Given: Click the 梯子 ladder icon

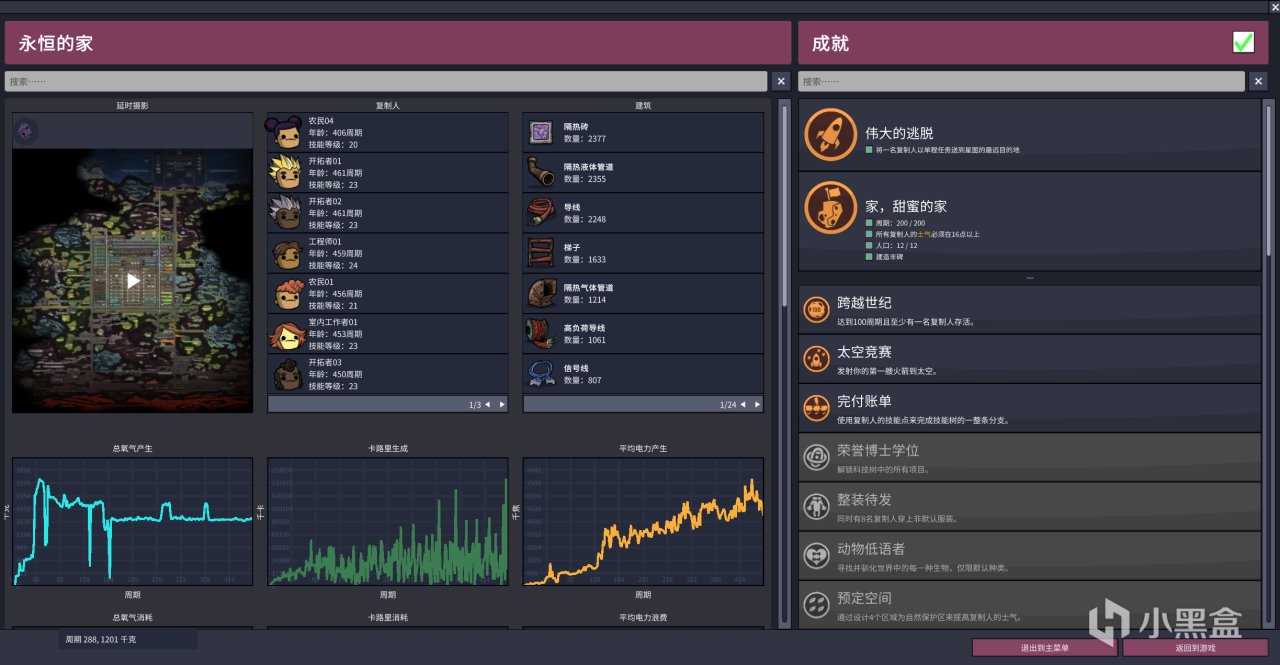Looking at the screenshot, I should pos(541,253).
